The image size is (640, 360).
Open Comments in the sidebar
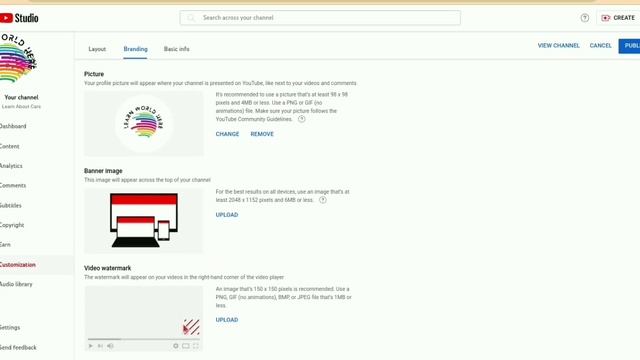click(x=13, y=186)
